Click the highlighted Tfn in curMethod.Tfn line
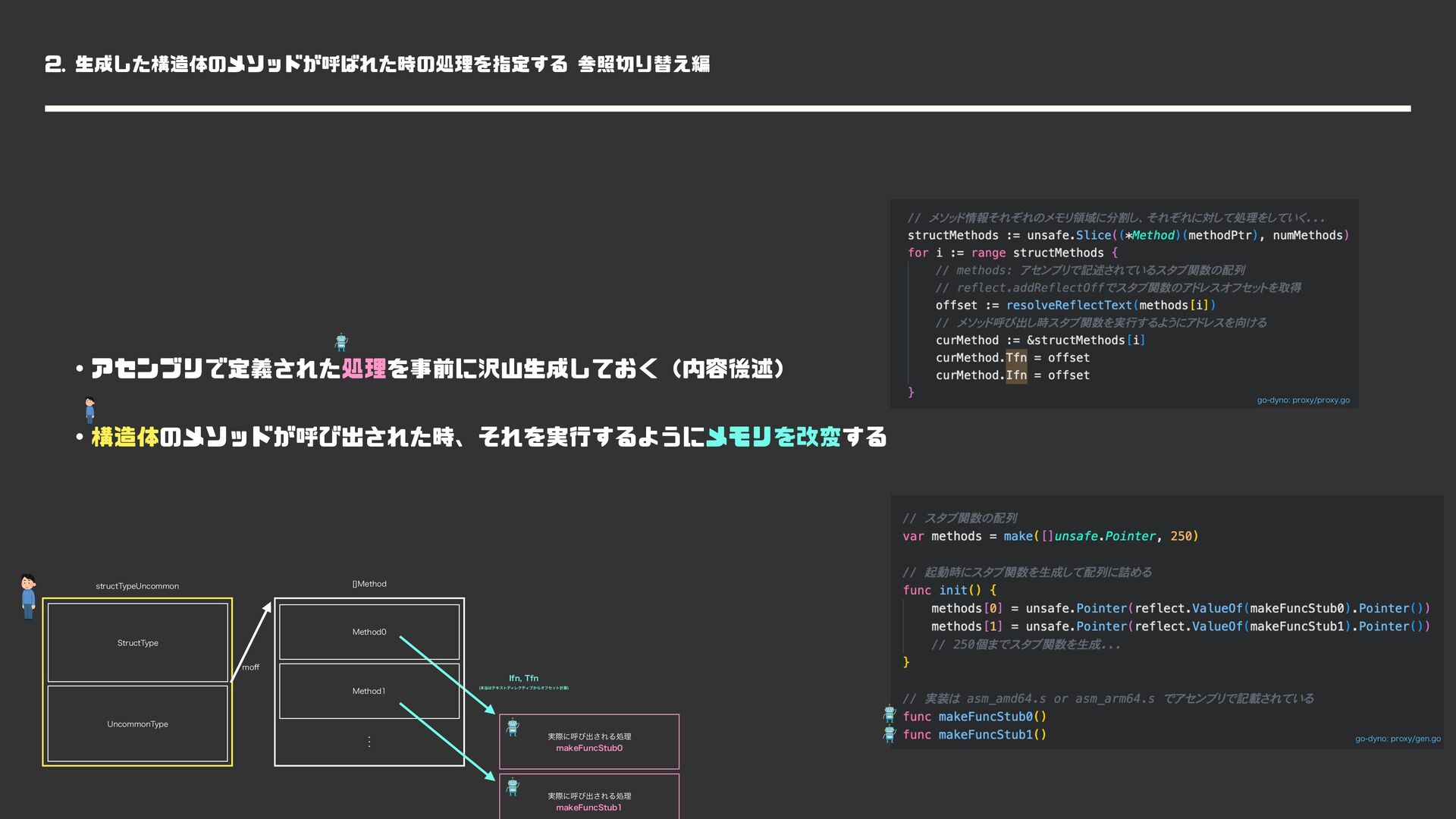Image resolution: width=1456 pixels, height=819 pixels. coord(1015,358)
